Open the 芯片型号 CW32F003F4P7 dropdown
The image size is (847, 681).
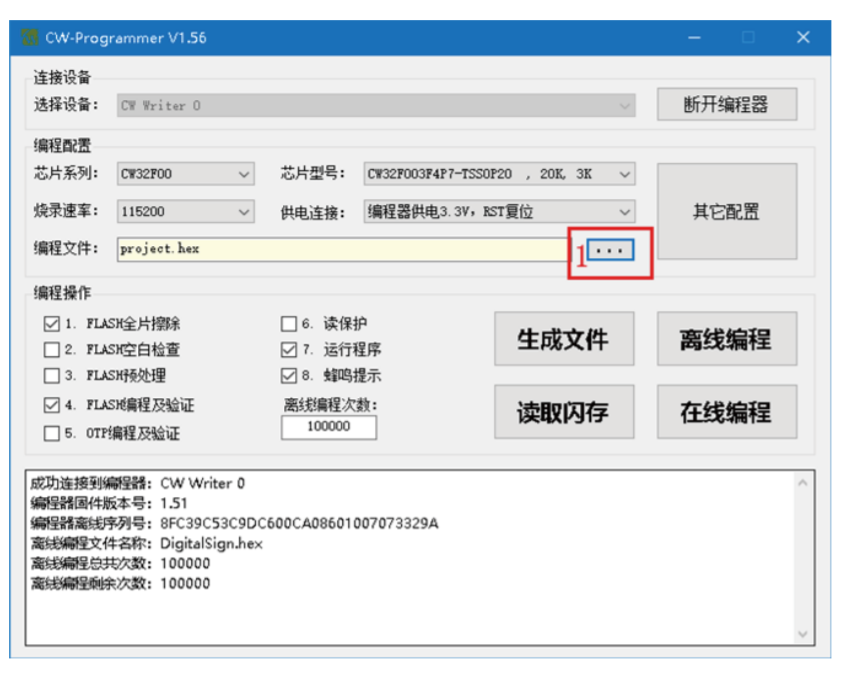[x=500, y=174]
